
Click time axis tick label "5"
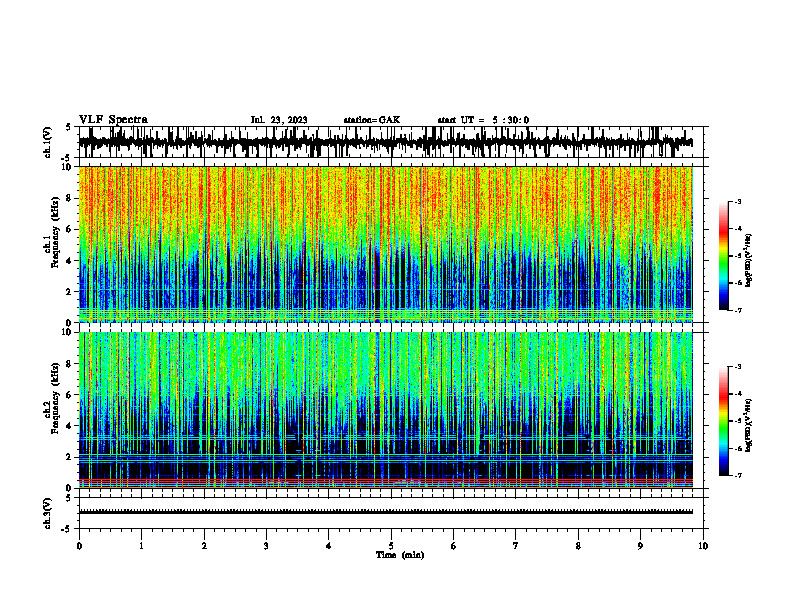point(391,546)
